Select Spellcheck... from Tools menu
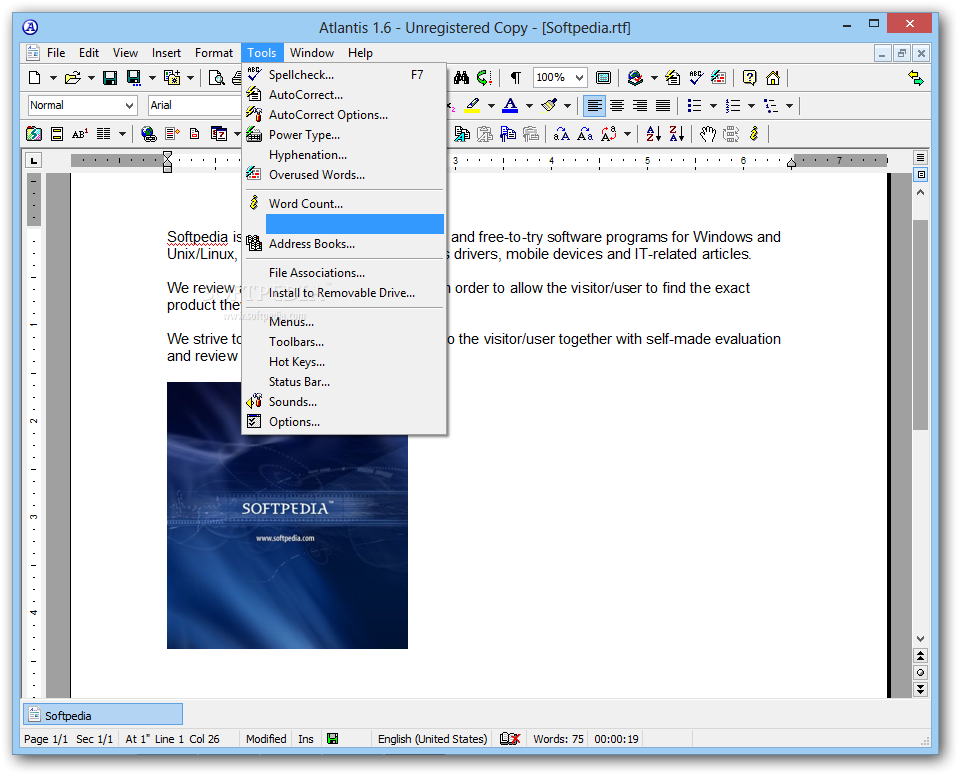 coord(344,75)
